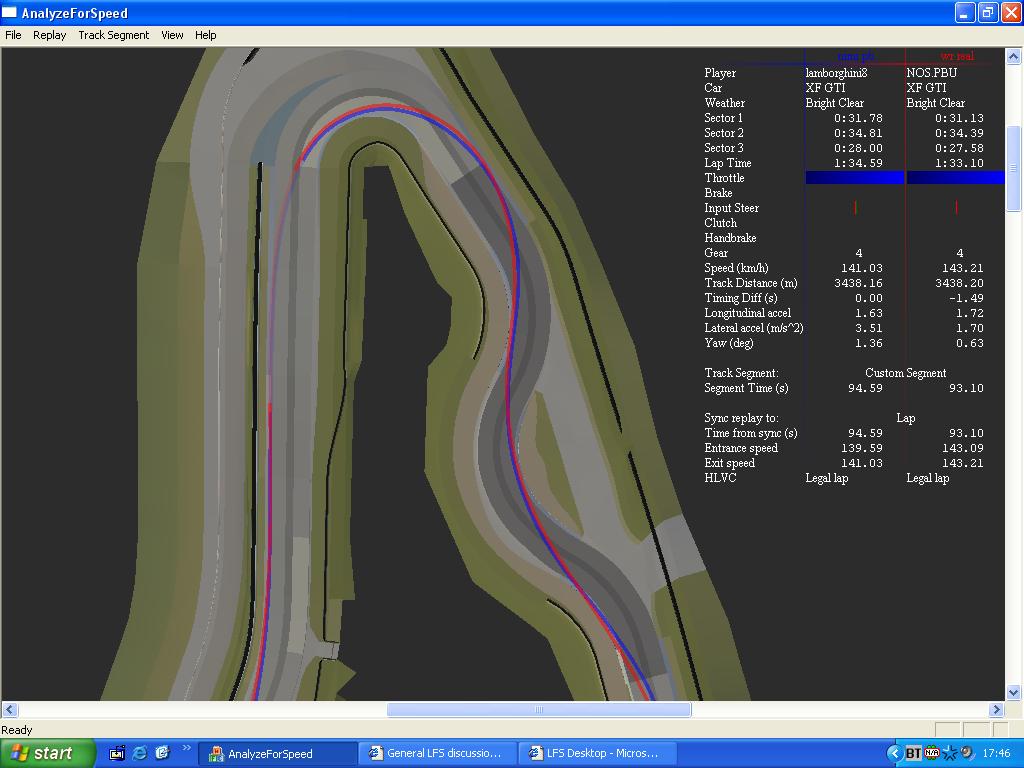Viewport: 1024px width, 768px height.
Task: Click player name NOS.PBU
Action: [931, 73]
